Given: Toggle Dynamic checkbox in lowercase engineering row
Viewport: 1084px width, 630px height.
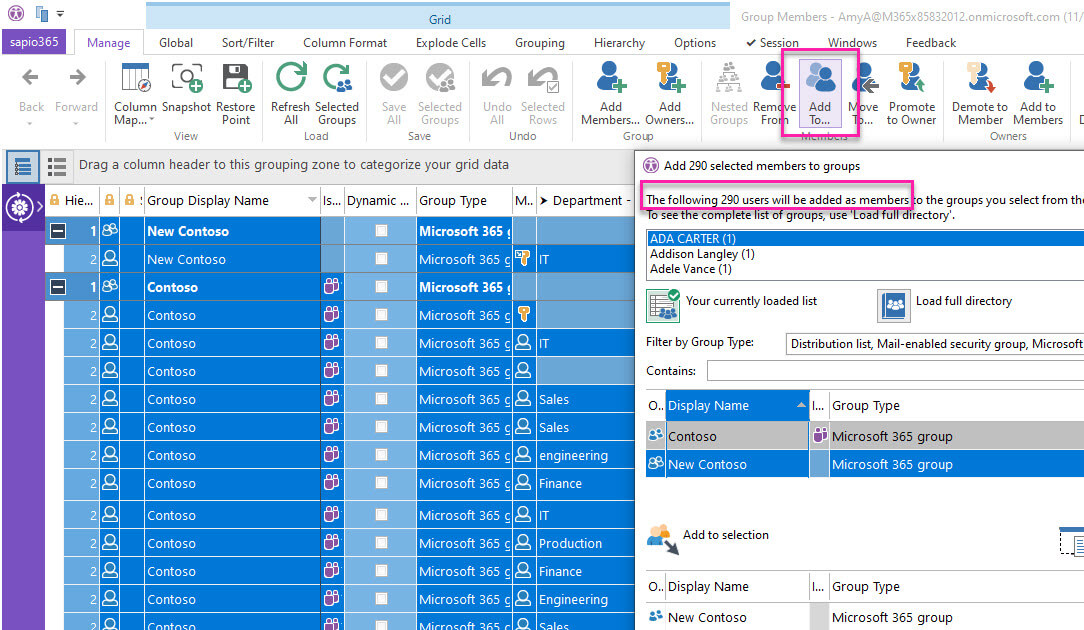Looking at the screenshot, I should pos(381,455).
